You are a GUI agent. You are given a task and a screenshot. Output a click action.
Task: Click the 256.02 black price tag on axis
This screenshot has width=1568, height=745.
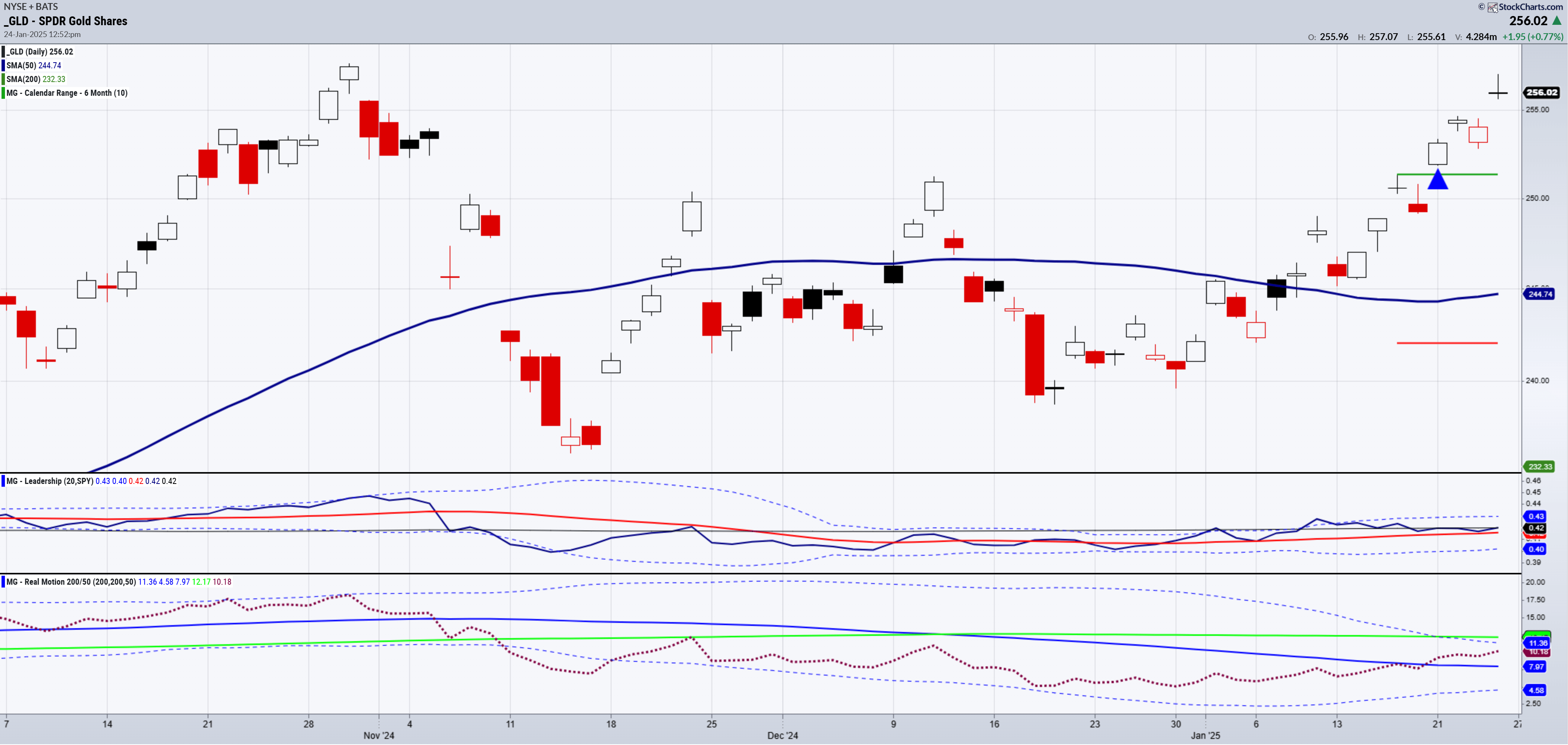click(x=1542, y=92)
